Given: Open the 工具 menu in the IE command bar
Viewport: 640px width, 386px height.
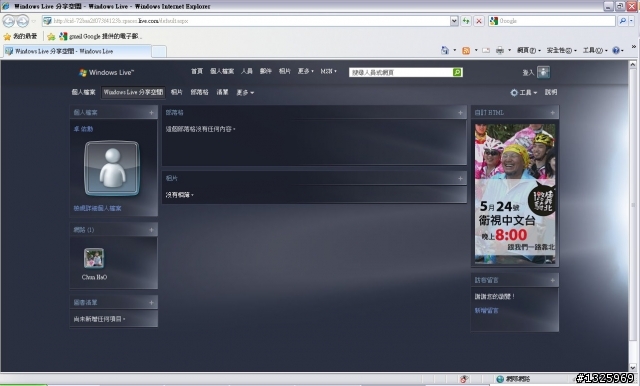Looking at the screenshot, I should [x=595, y=50].
